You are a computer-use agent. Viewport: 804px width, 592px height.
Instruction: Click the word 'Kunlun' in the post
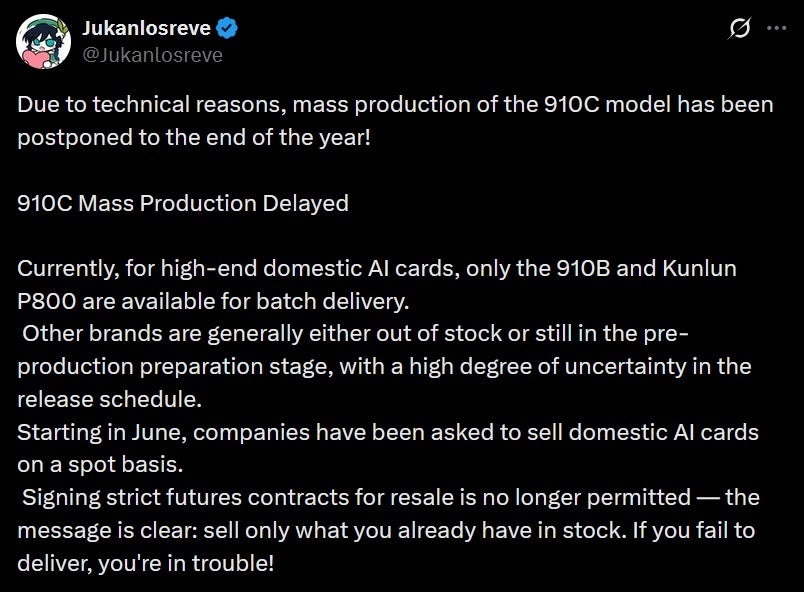(x=699, y=269)
